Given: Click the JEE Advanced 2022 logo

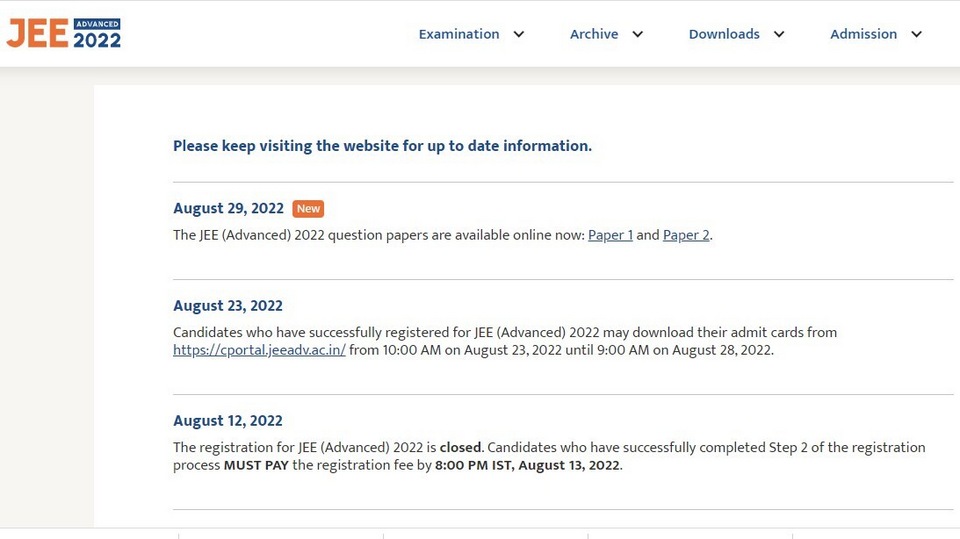Looking at the screenshot, I should 64,33.
